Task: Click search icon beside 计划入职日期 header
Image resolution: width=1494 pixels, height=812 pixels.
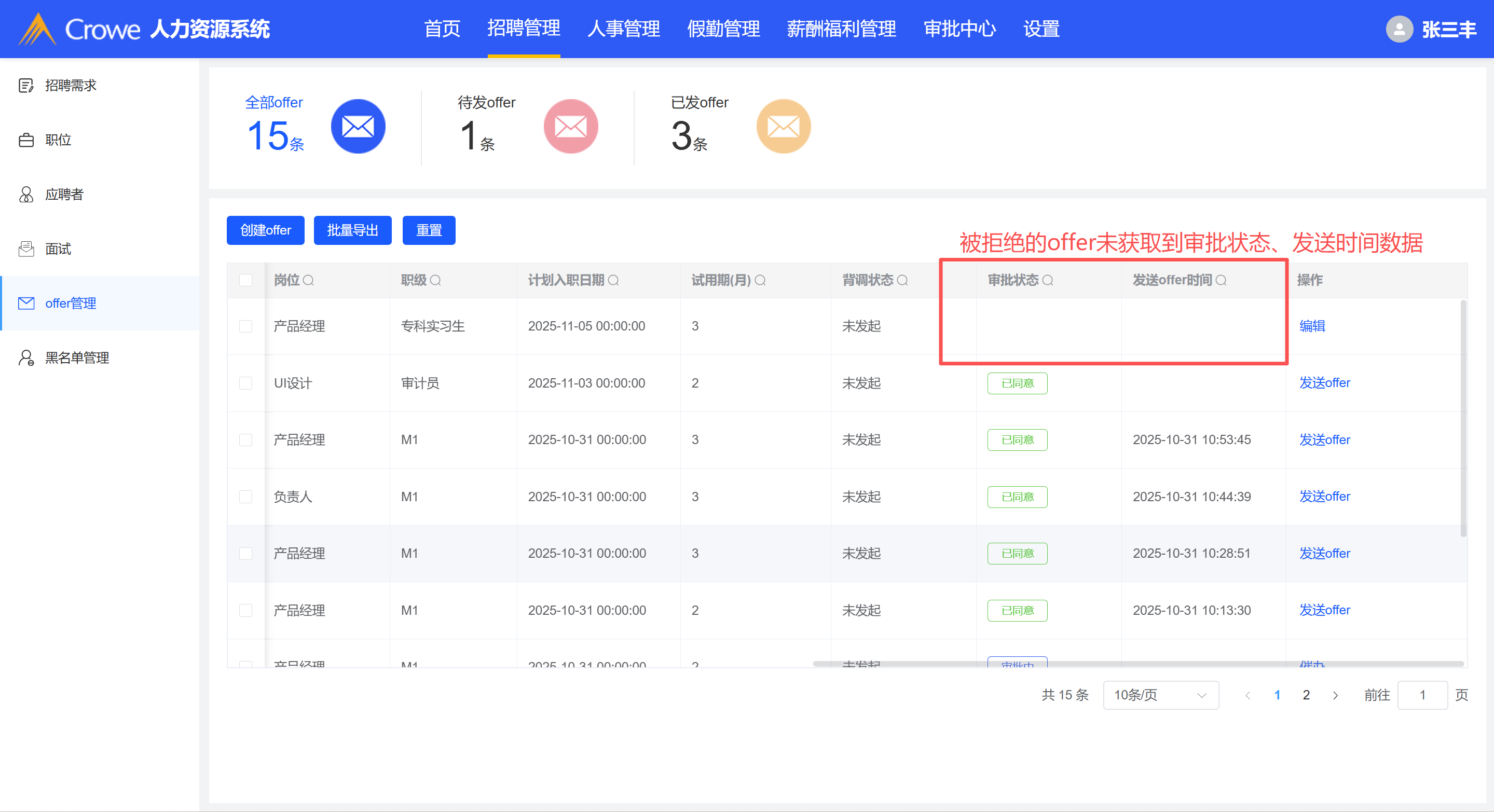Action: 613,281
